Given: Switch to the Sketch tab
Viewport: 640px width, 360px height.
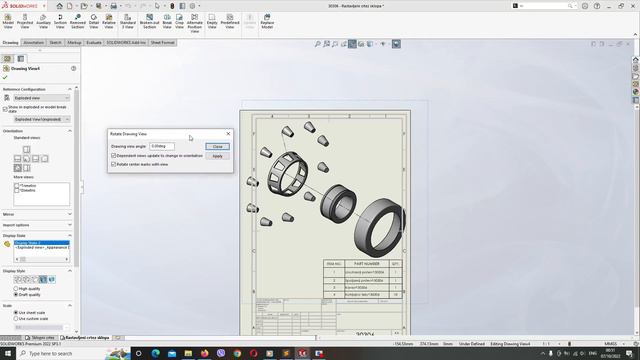Looking at the screenshot, I should (56, 42).
